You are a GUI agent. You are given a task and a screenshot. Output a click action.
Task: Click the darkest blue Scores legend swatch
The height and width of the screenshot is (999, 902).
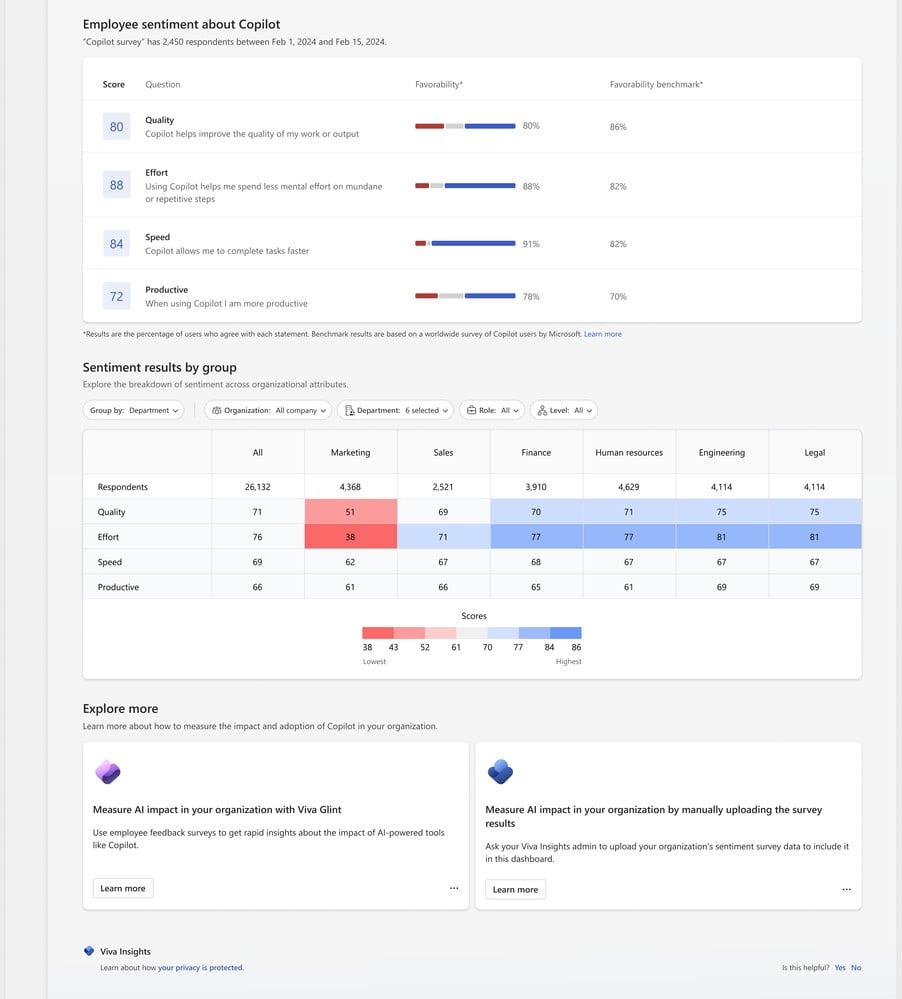pos(566,633)
